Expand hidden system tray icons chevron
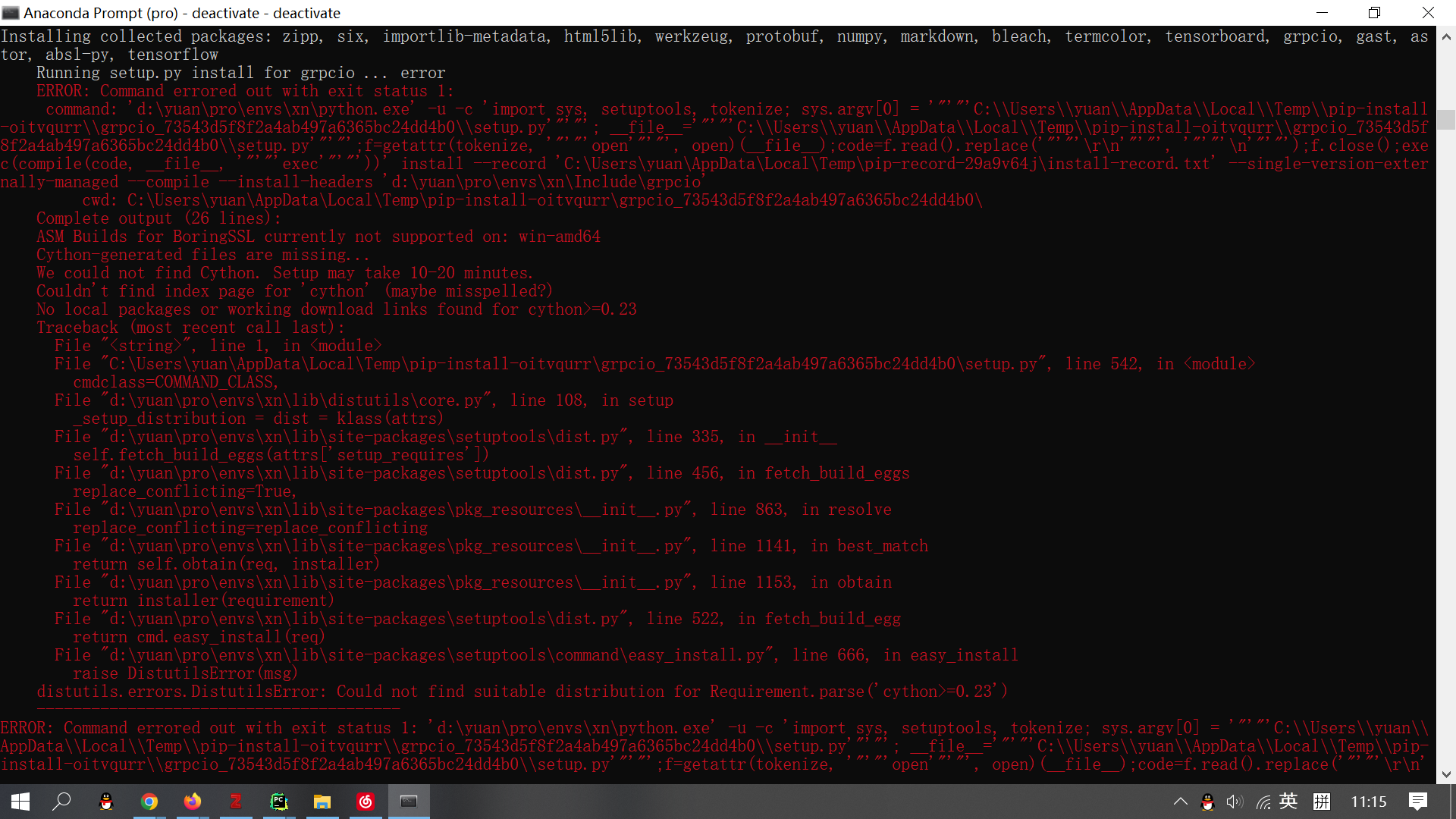This screenshot has width=1456, height=819. pyautogui.click(x=1181, y=802)
